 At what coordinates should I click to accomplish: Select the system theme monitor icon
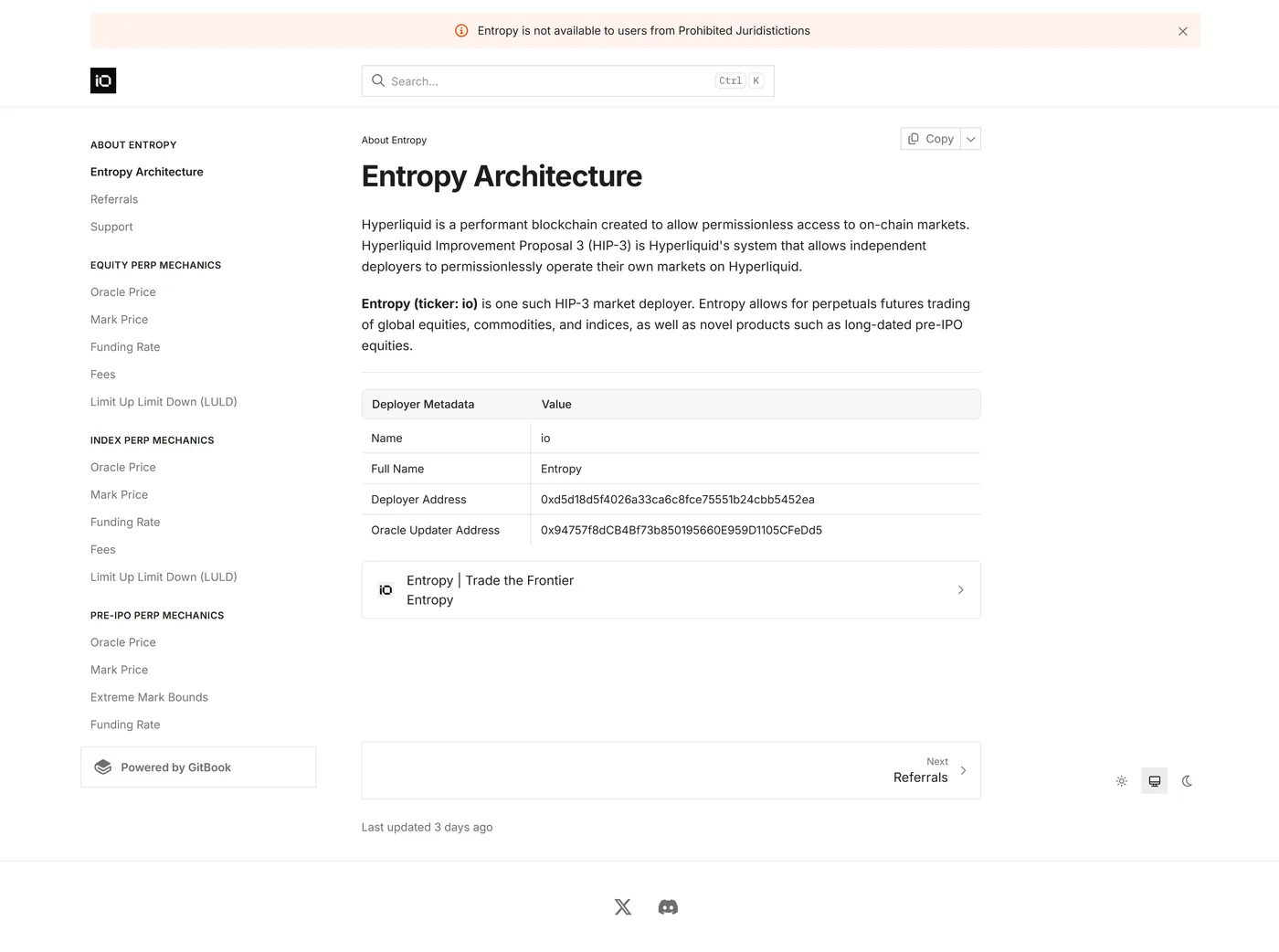click(x=1155, y=781)
